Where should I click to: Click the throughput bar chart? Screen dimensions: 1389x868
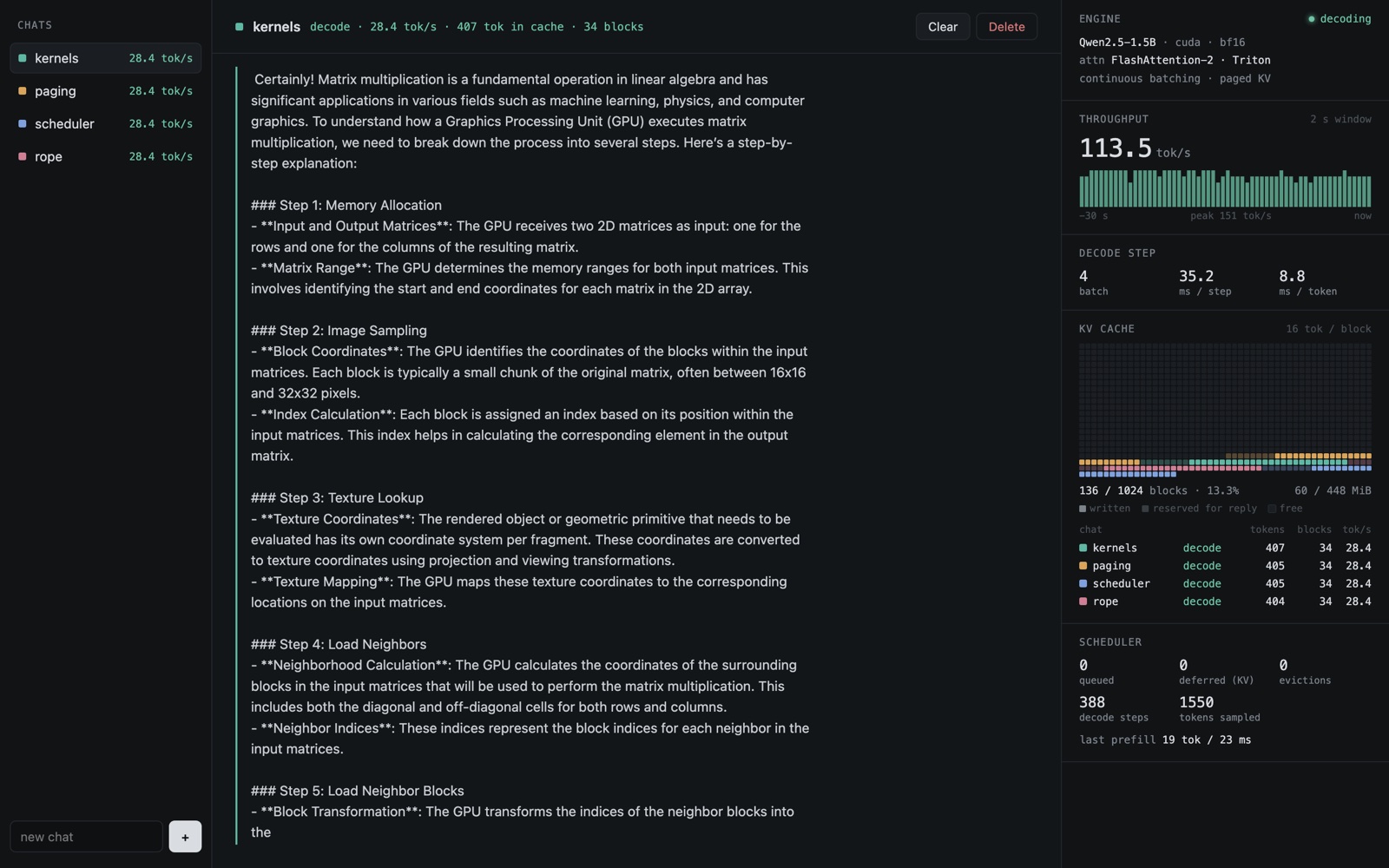point(1225,188)
